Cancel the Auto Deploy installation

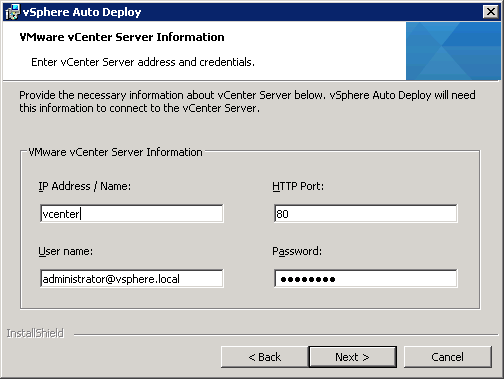(447, 357)
